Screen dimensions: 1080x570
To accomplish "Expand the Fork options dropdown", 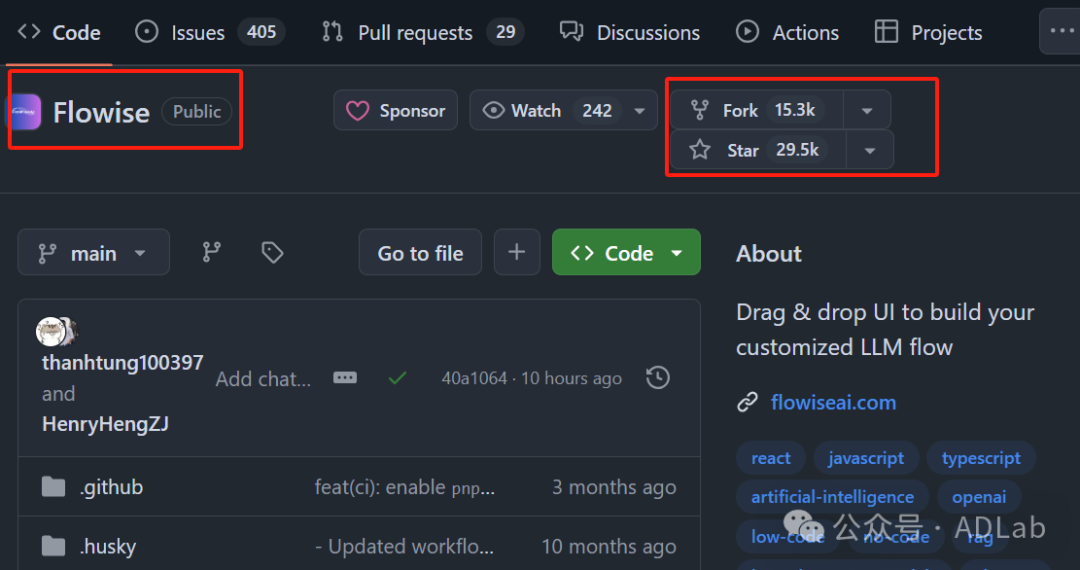I will 867,110.
